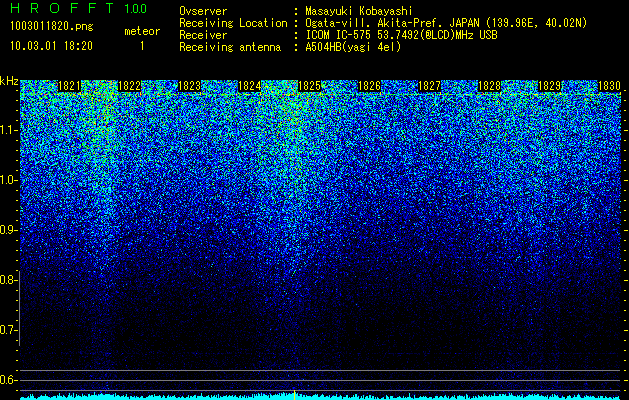Select the 1.1 kHz axis label
The image size is (629, 400).
click(8, 130)
